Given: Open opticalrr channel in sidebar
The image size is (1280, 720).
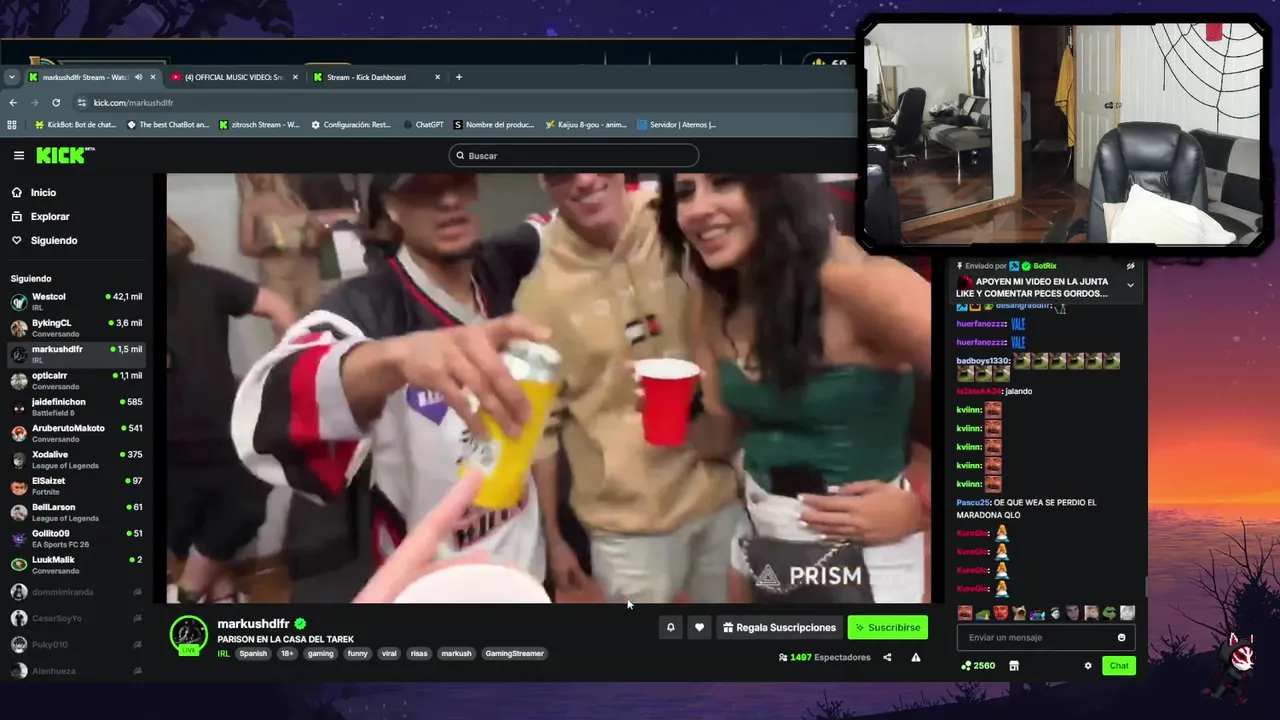Looking at the screenshot, I should click(x=77, y=380).
